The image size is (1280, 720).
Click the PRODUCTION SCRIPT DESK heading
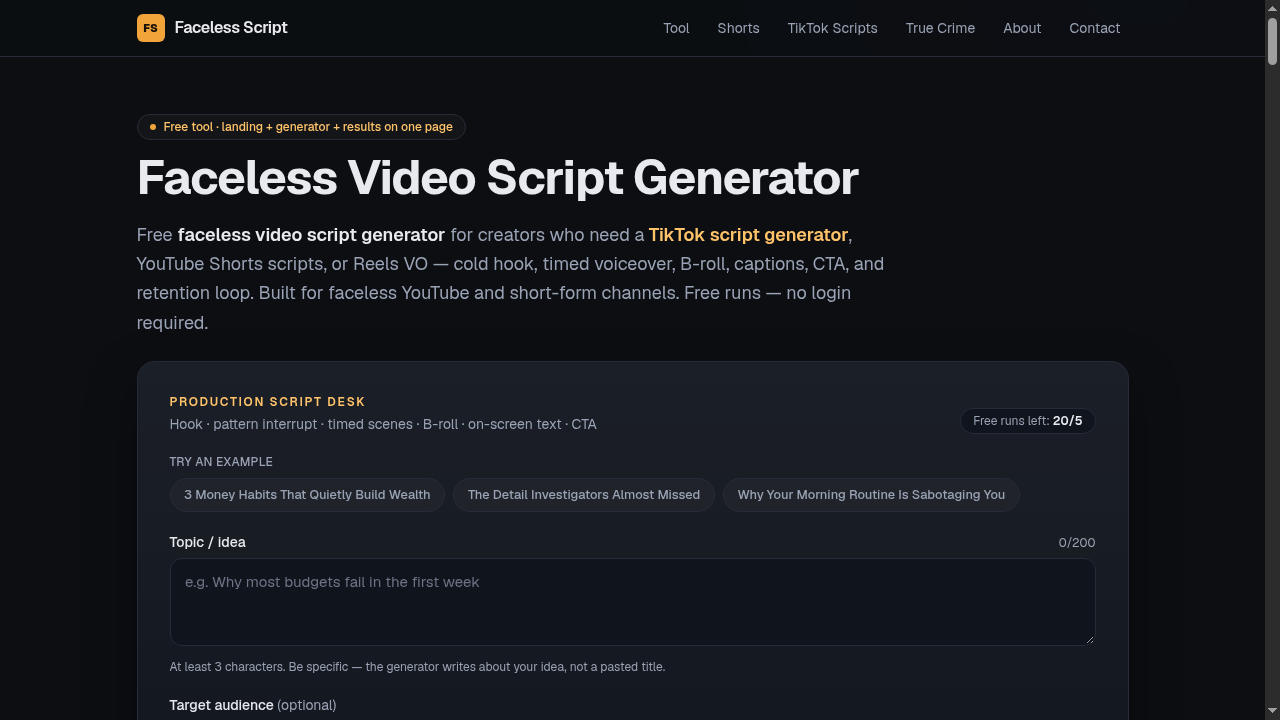pos(267,402)
